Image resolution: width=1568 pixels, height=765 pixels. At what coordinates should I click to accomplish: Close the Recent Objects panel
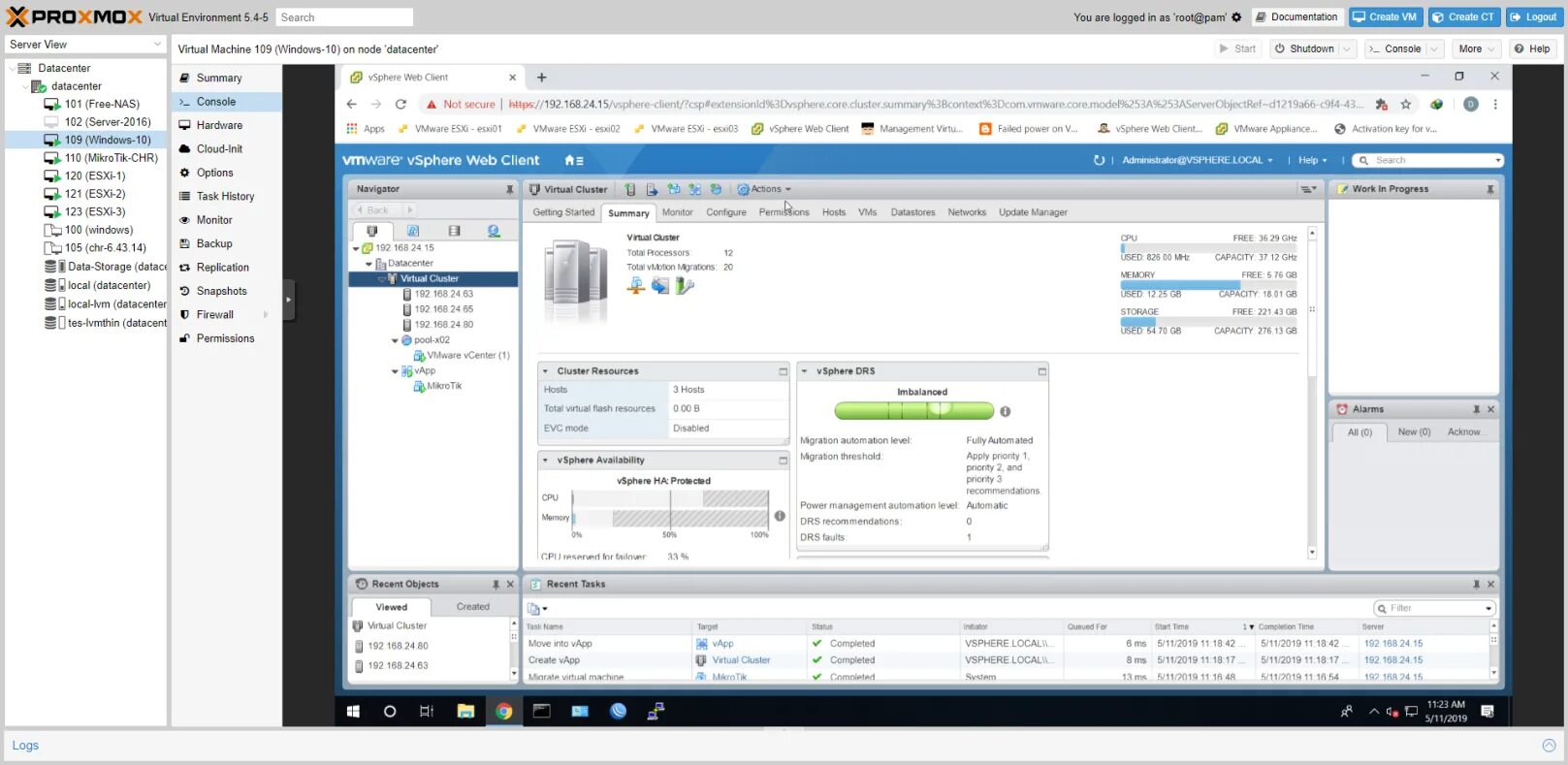pyautogui.click(x=510, y=584)
